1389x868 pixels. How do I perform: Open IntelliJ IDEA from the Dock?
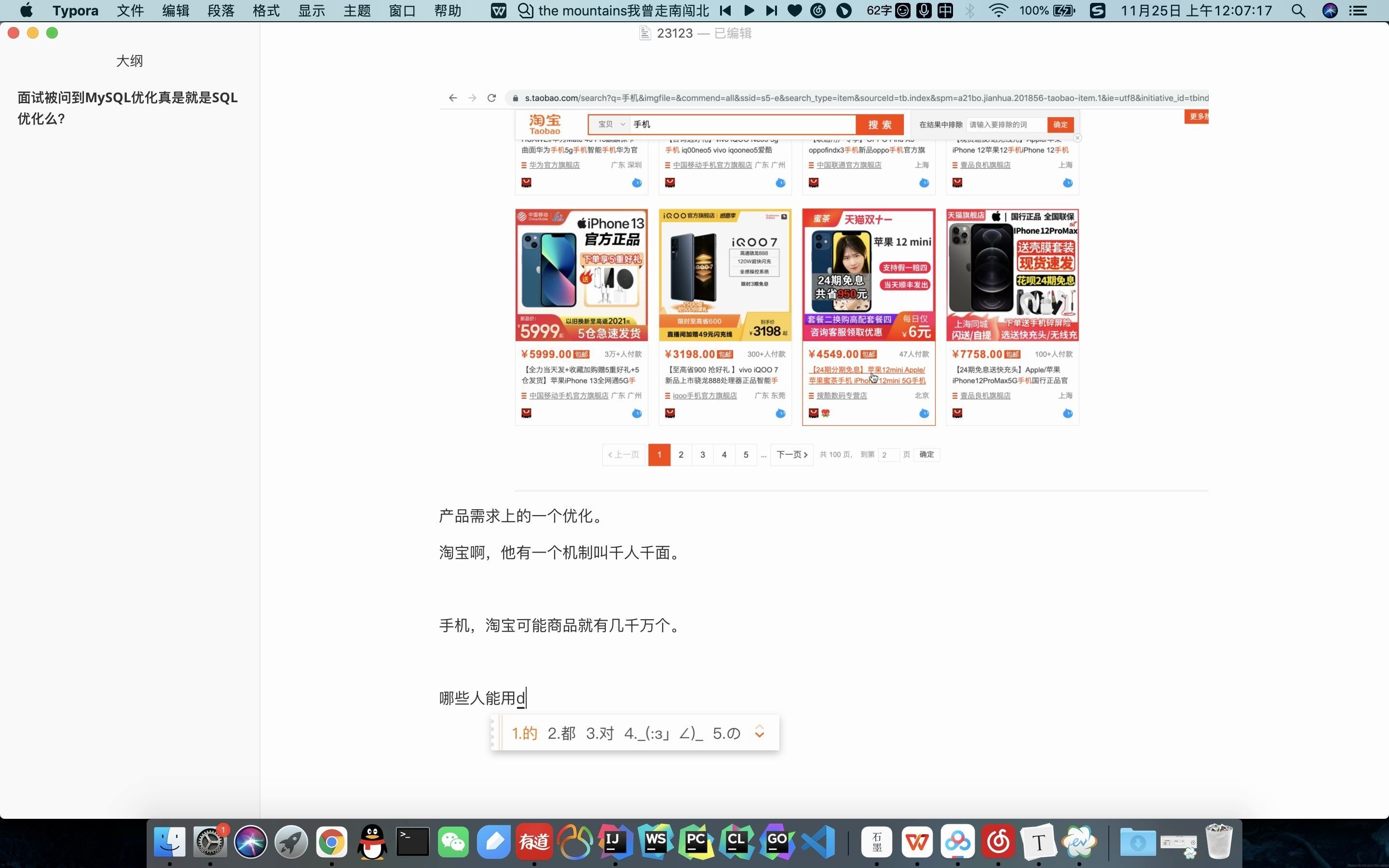point(615,842)
